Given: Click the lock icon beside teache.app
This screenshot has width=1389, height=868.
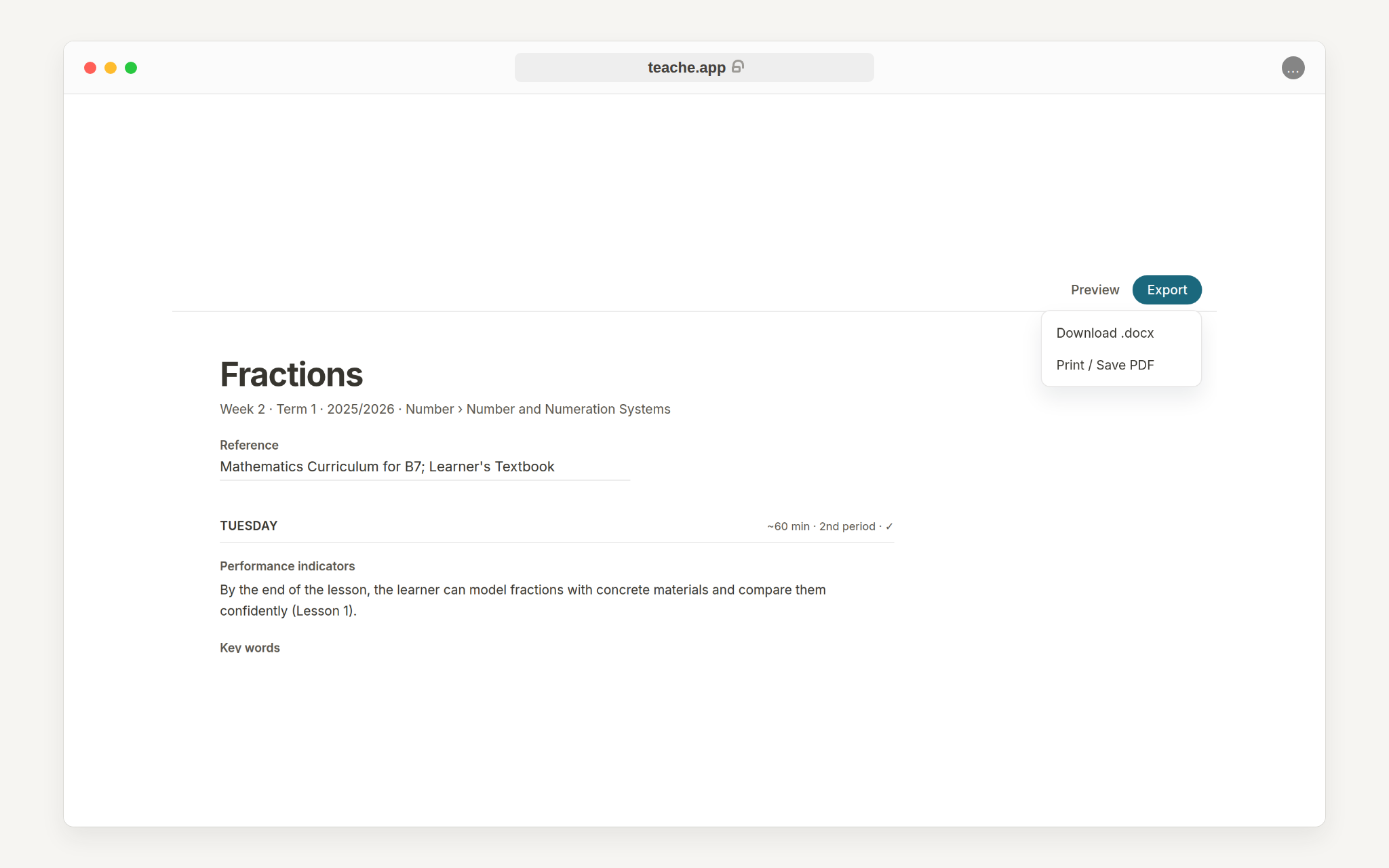Looking at the screenshot, I should click(x=738, y=66).
